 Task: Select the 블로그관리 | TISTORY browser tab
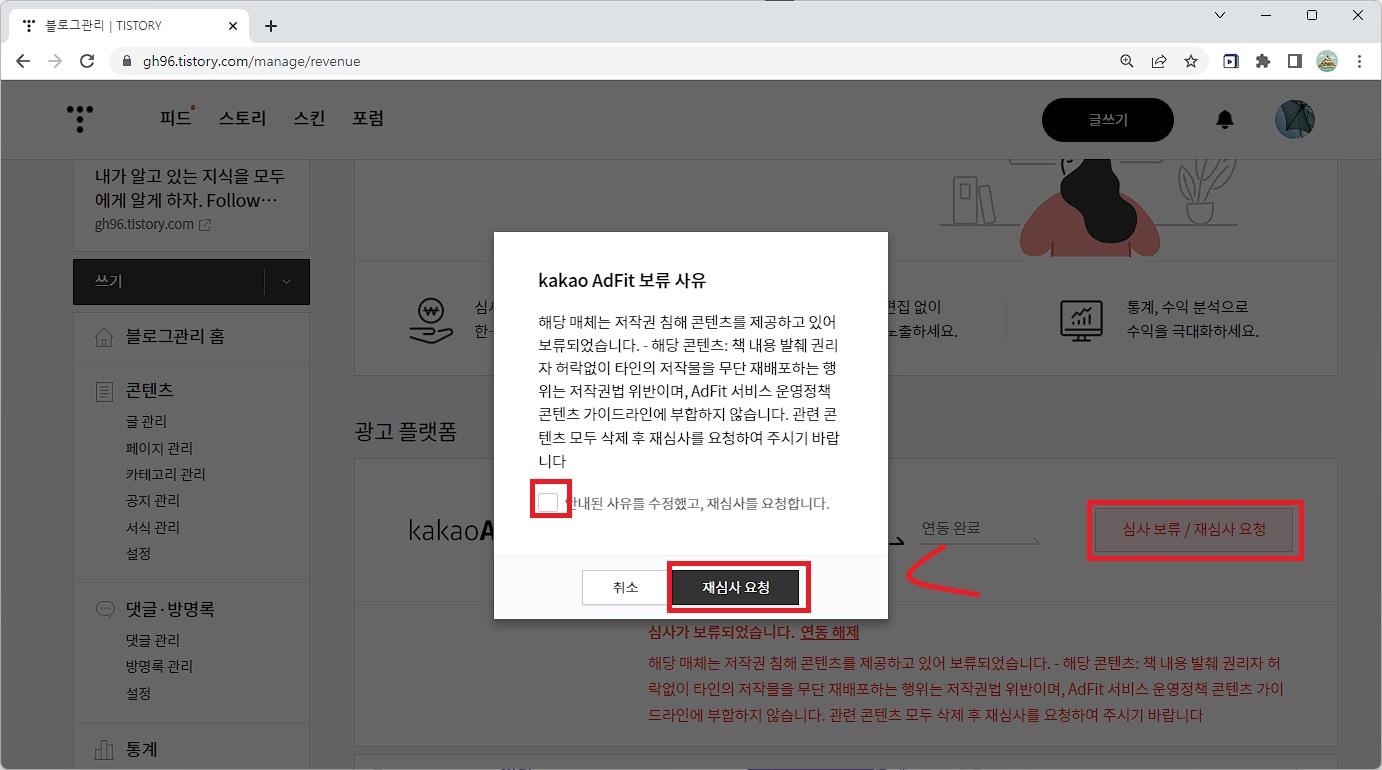[130, 26]
